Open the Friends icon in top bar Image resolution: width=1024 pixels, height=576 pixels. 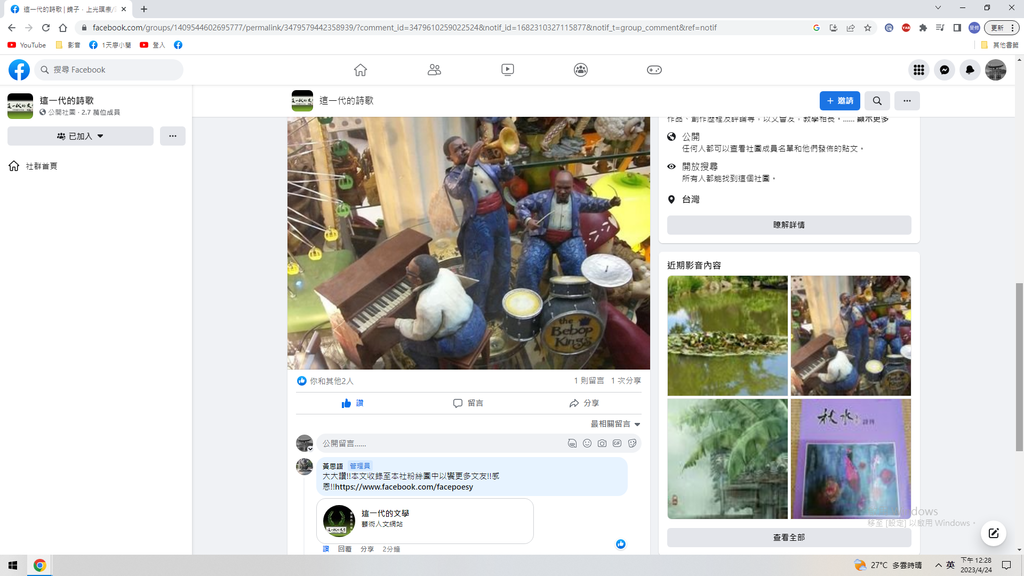[434, 70]
